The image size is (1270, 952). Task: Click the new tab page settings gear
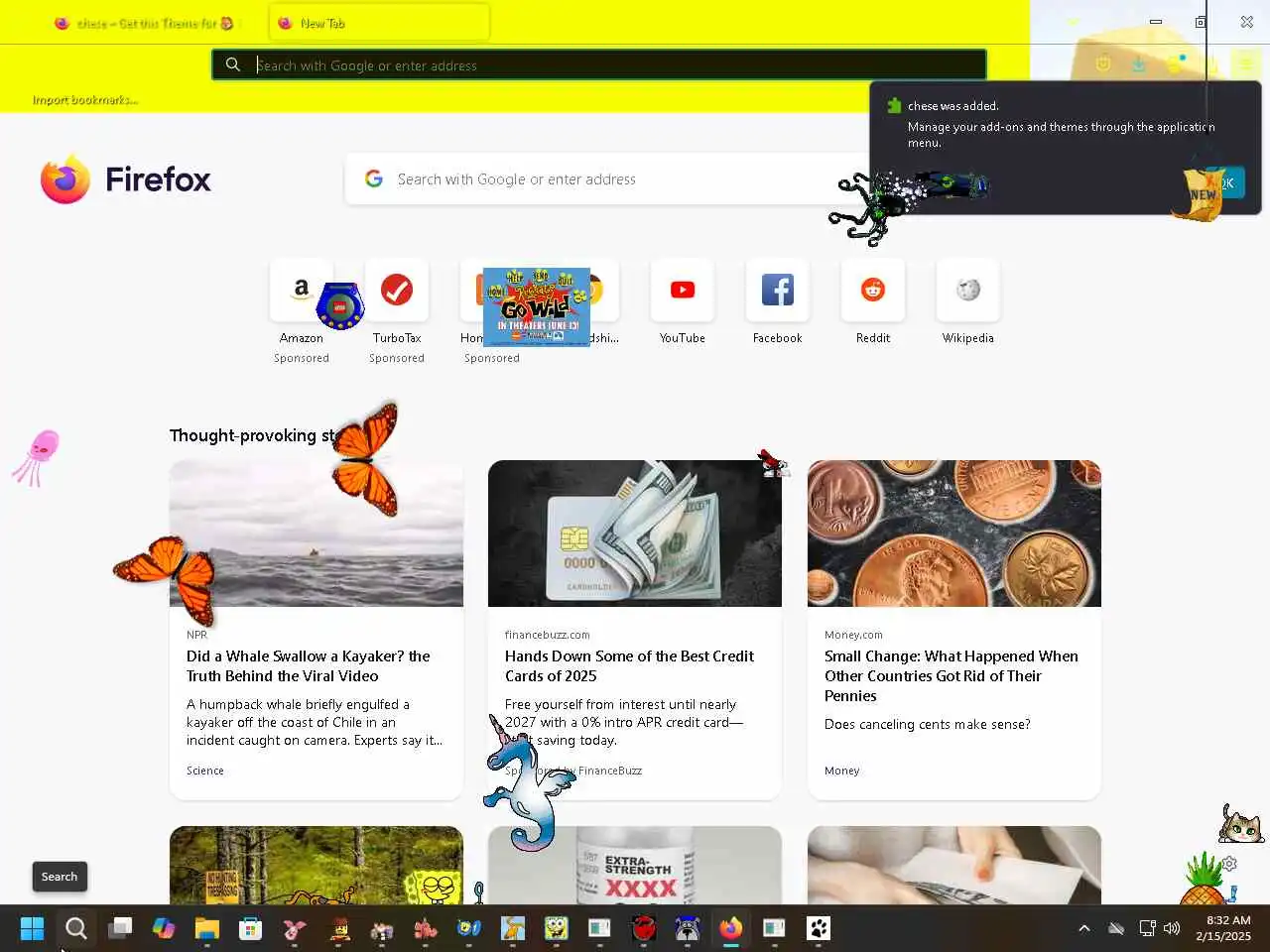(1229, 864)
